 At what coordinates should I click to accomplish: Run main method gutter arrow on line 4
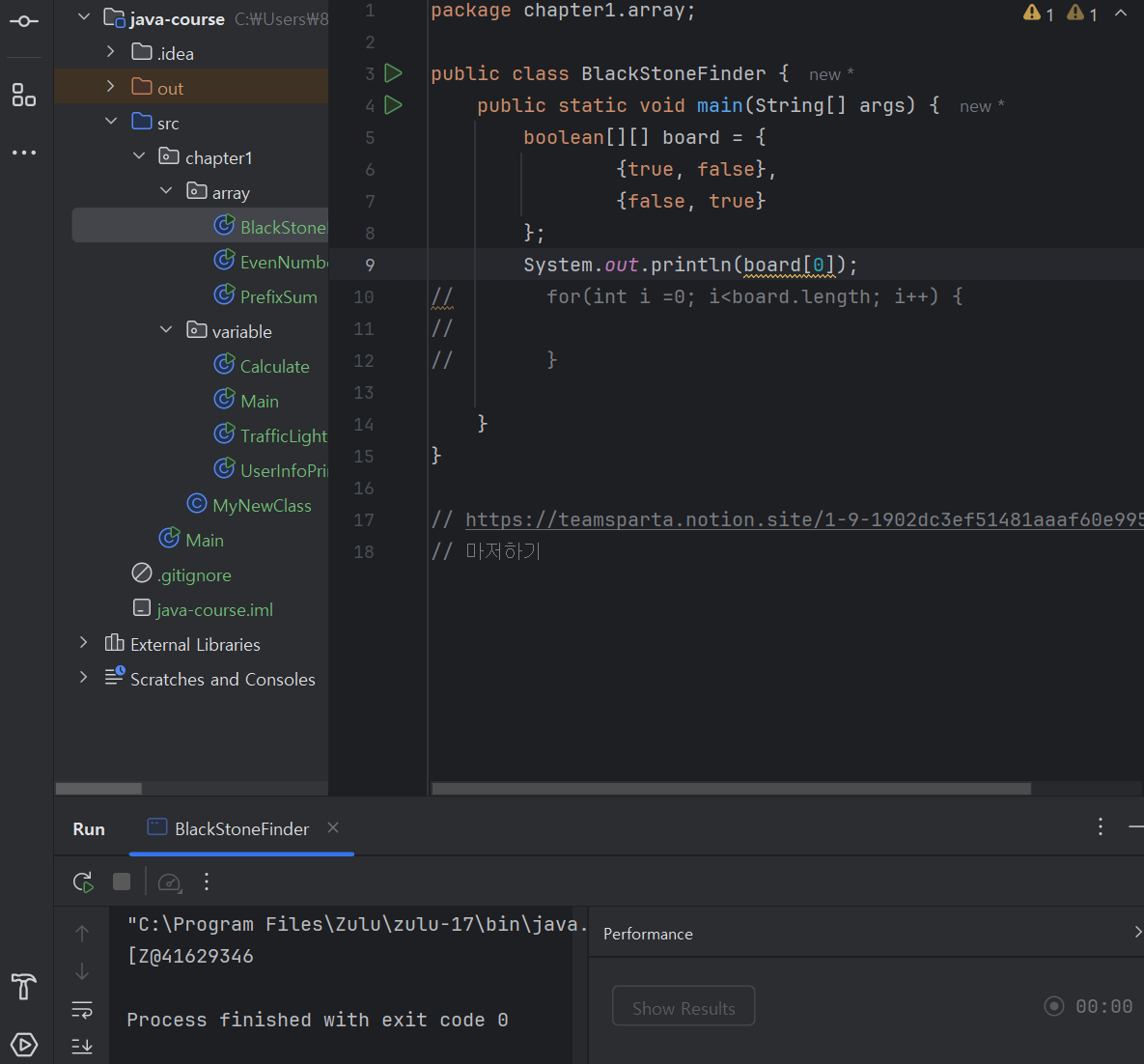pos(393,105)
